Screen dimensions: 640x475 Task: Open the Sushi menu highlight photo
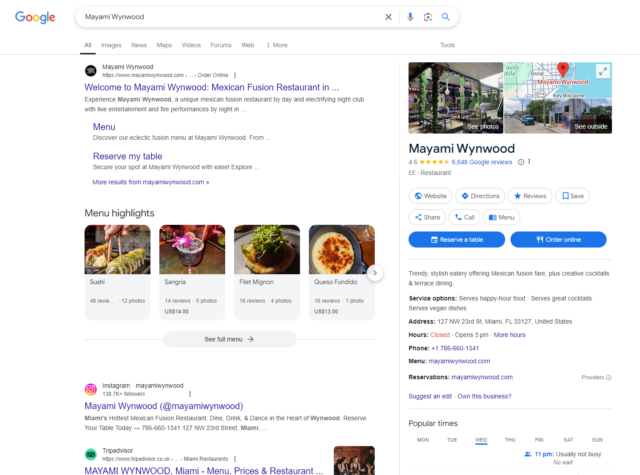pyautogui.click(x=117, y=249)
